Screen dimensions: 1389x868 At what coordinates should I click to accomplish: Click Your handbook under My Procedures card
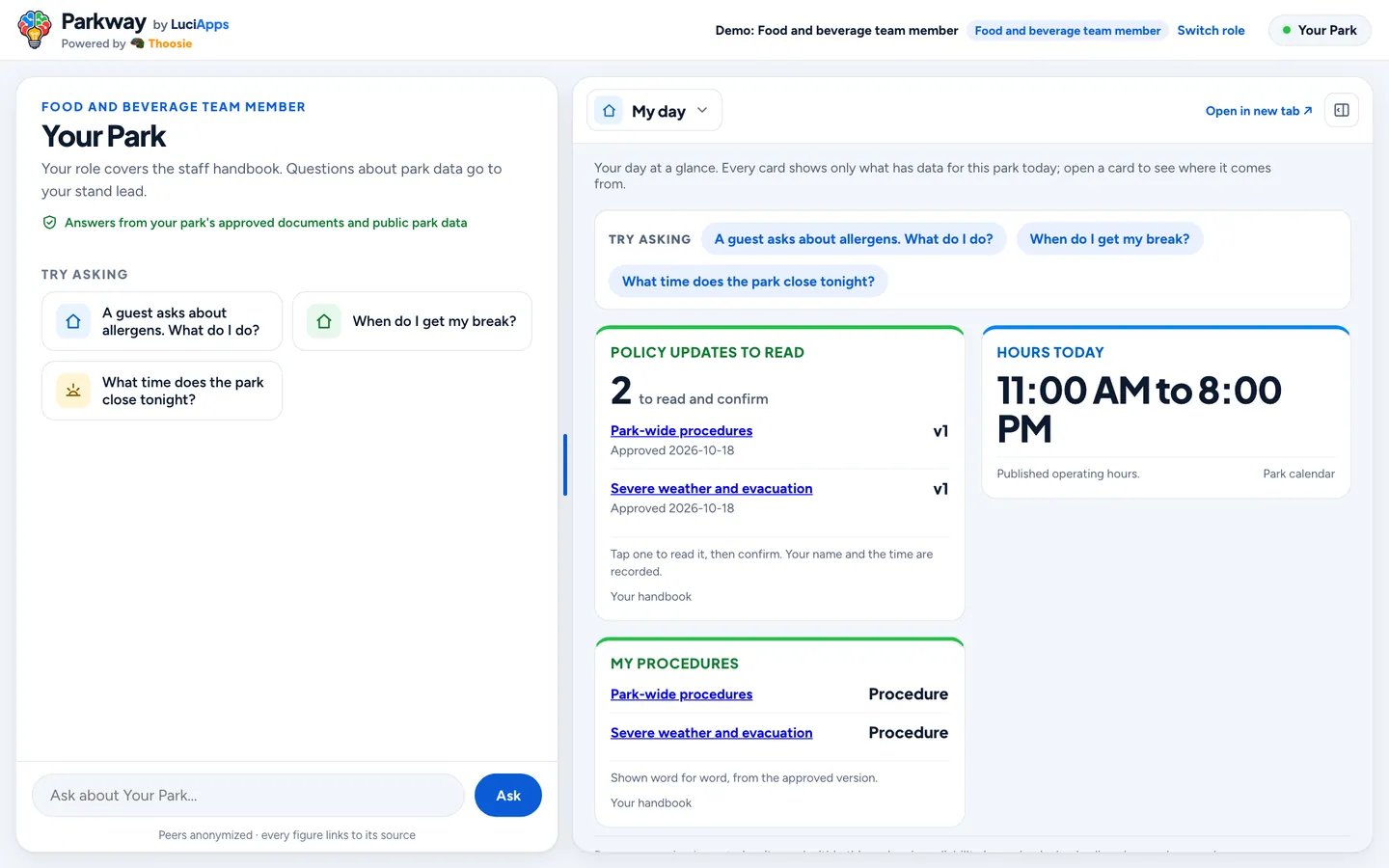coord(651,803)
